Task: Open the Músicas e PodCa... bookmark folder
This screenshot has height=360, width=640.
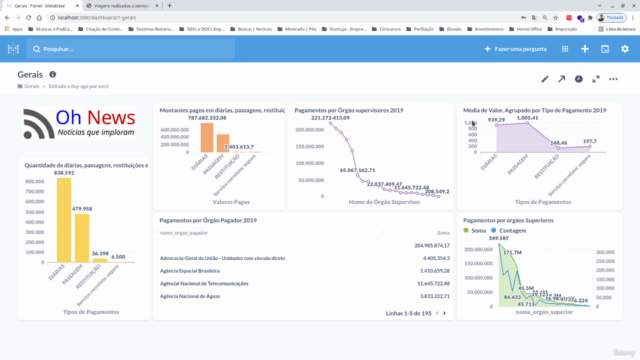Action: (x=51, y=29)
